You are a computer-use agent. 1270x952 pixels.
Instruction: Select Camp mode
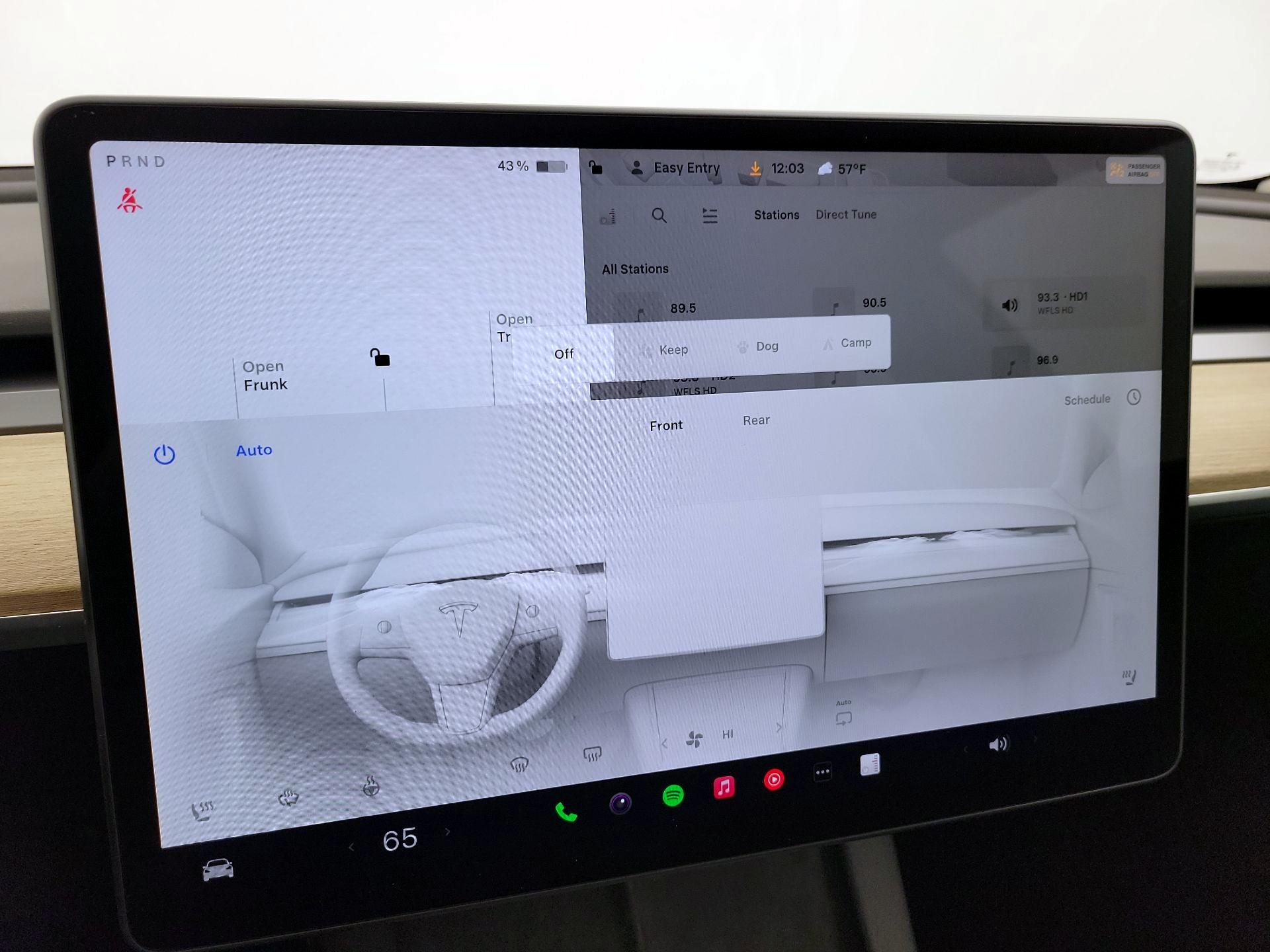pos(847,343)
